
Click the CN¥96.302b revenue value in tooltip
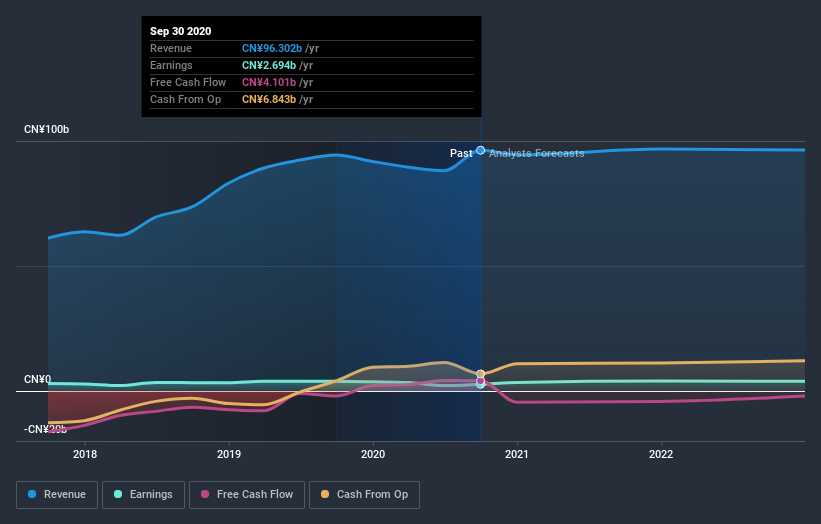tap(272, 48)
